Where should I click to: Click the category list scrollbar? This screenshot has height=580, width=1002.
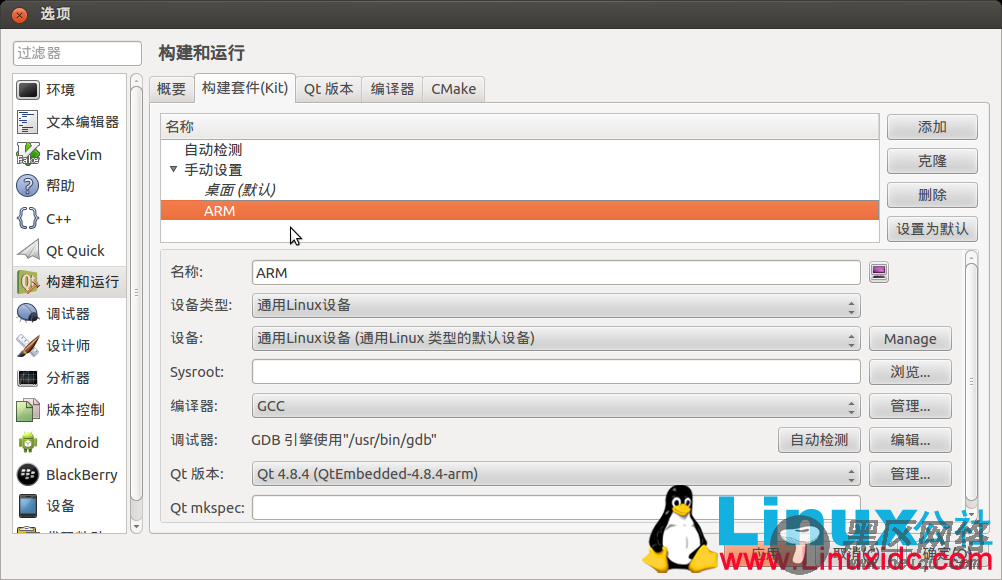pyautogui.click(x=136, y=294)
